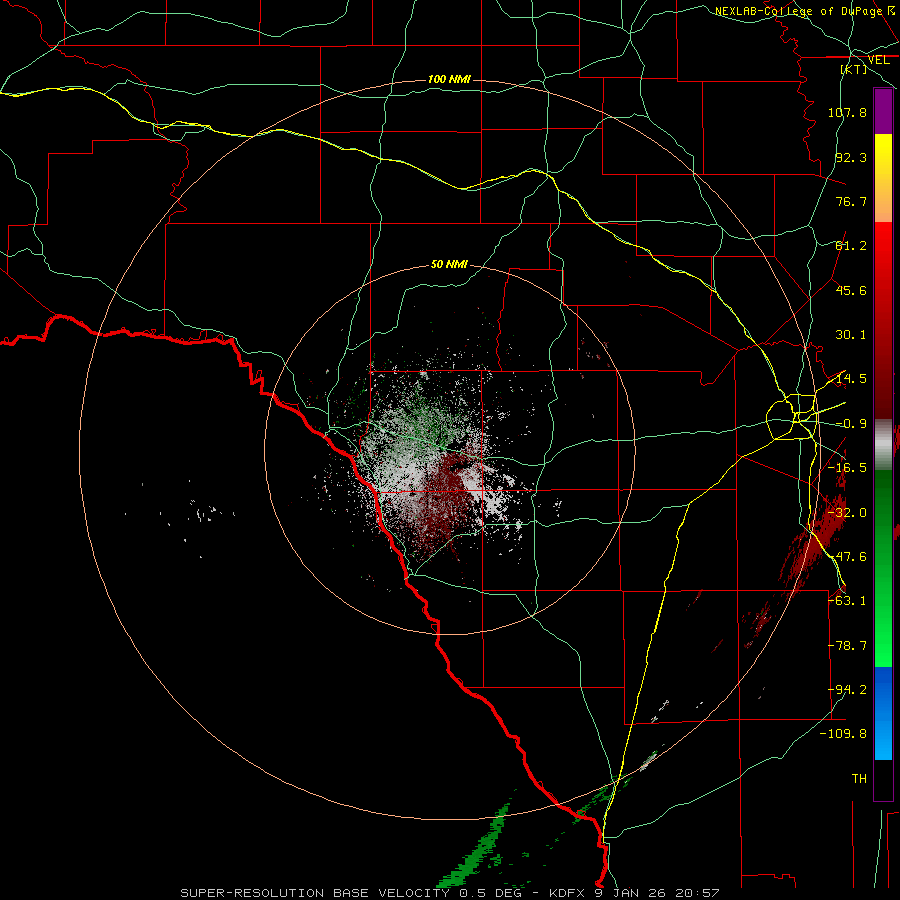The image size is (900, 900).
Task: Click the 61.2 value on the velocity scale
Action: point(851,246)
